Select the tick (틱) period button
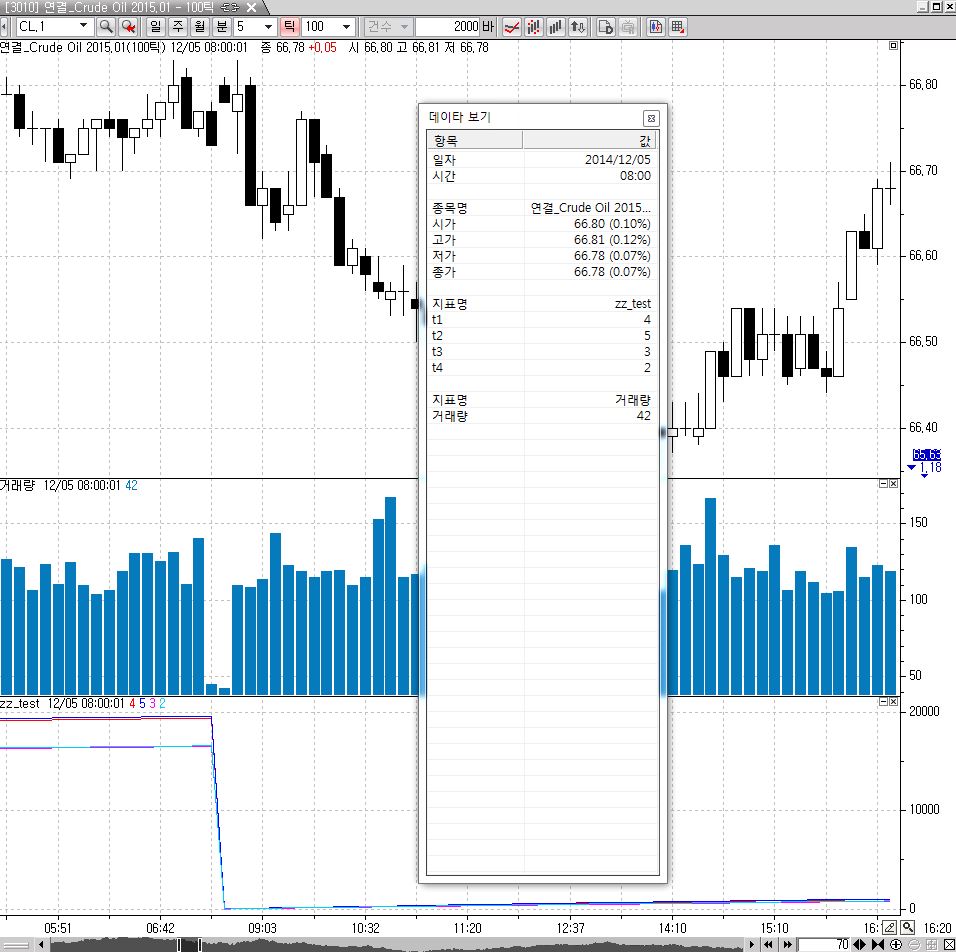Image resolution: width=956 pixels, height=952 pixels. pyautogui.click(x=289, y=27)
